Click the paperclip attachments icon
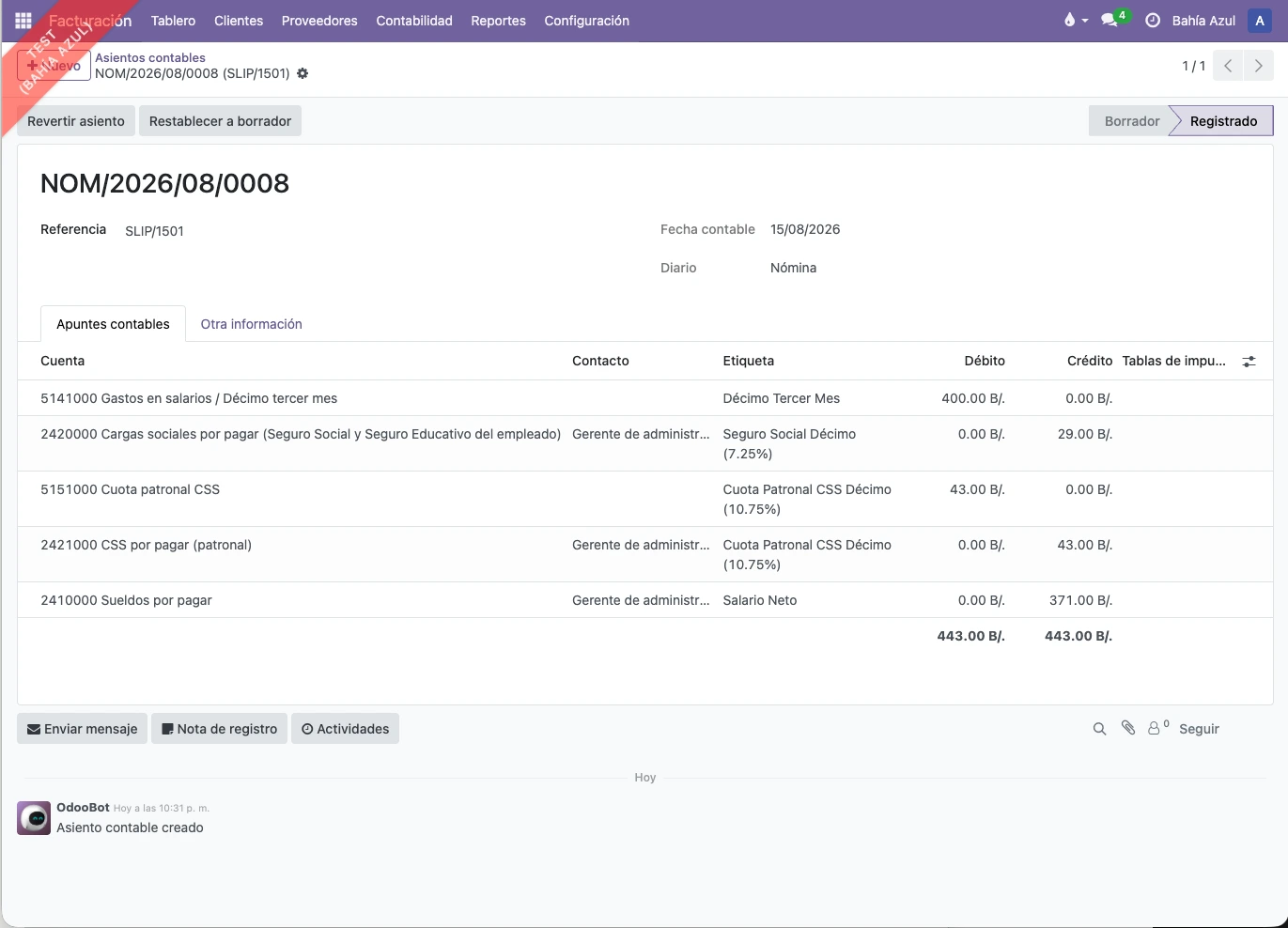Viewport: 1288px width, 928px height. [x=1128, y=728]
